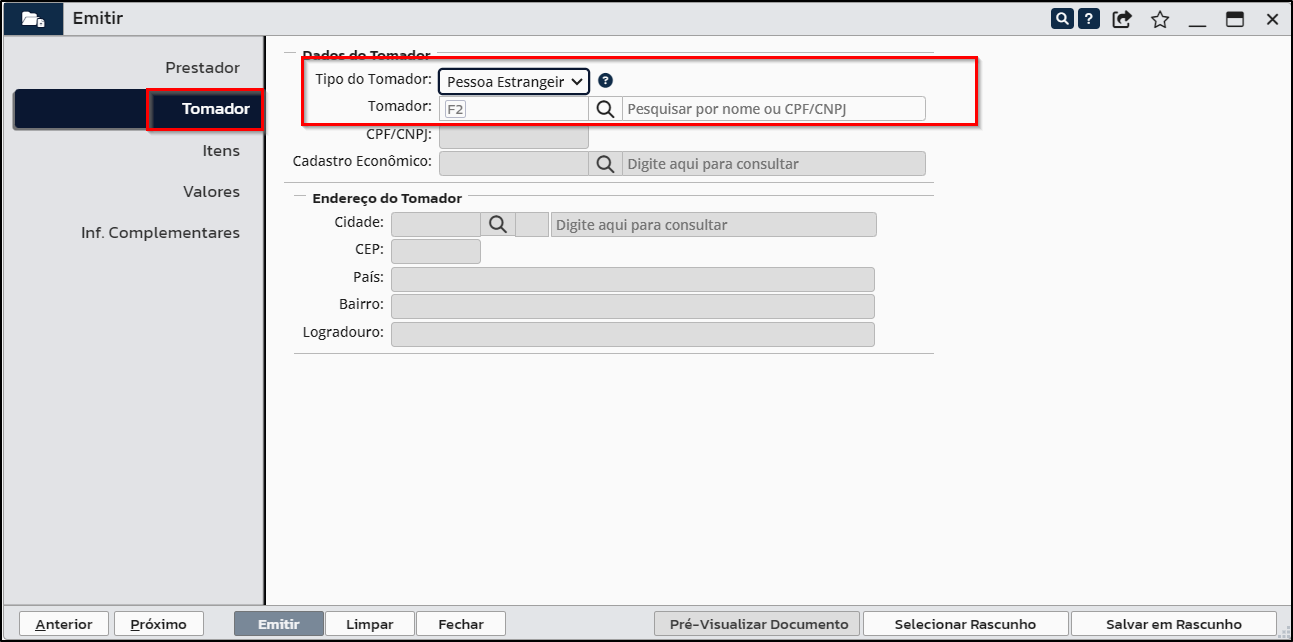Open the help question mark in title bar
This screenshot has width=1293, height=642.
tap(1089, 19)
